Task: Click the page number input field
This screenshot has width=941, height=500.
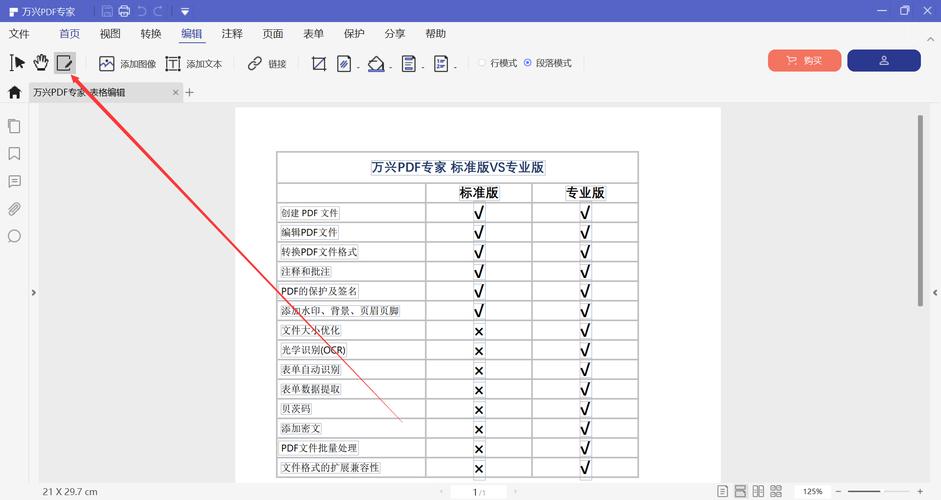Action: [x=478, y=492]
